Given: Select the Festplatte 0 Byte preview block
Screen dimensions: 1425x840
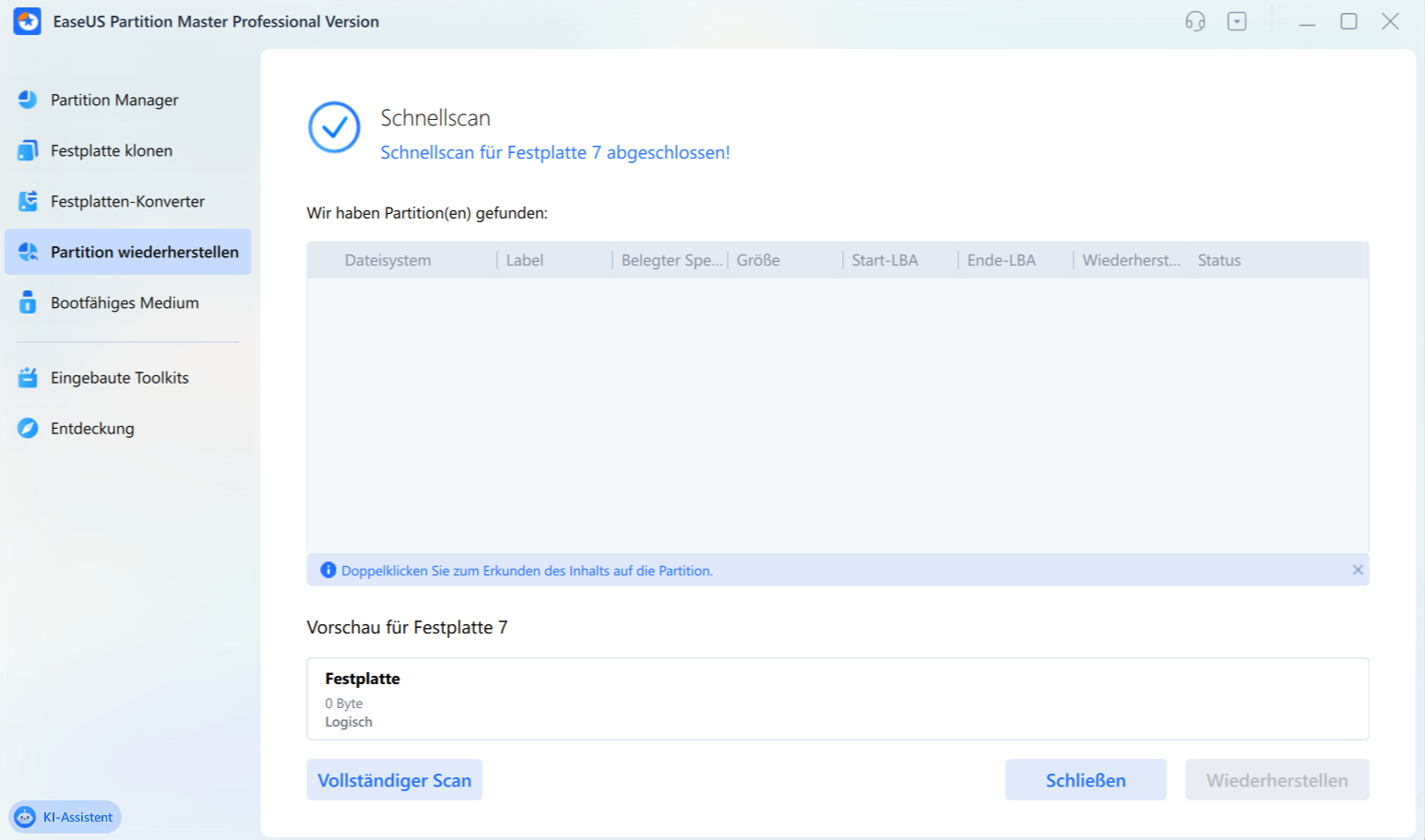Looking at the screenshot, I should tap(837, 699).
